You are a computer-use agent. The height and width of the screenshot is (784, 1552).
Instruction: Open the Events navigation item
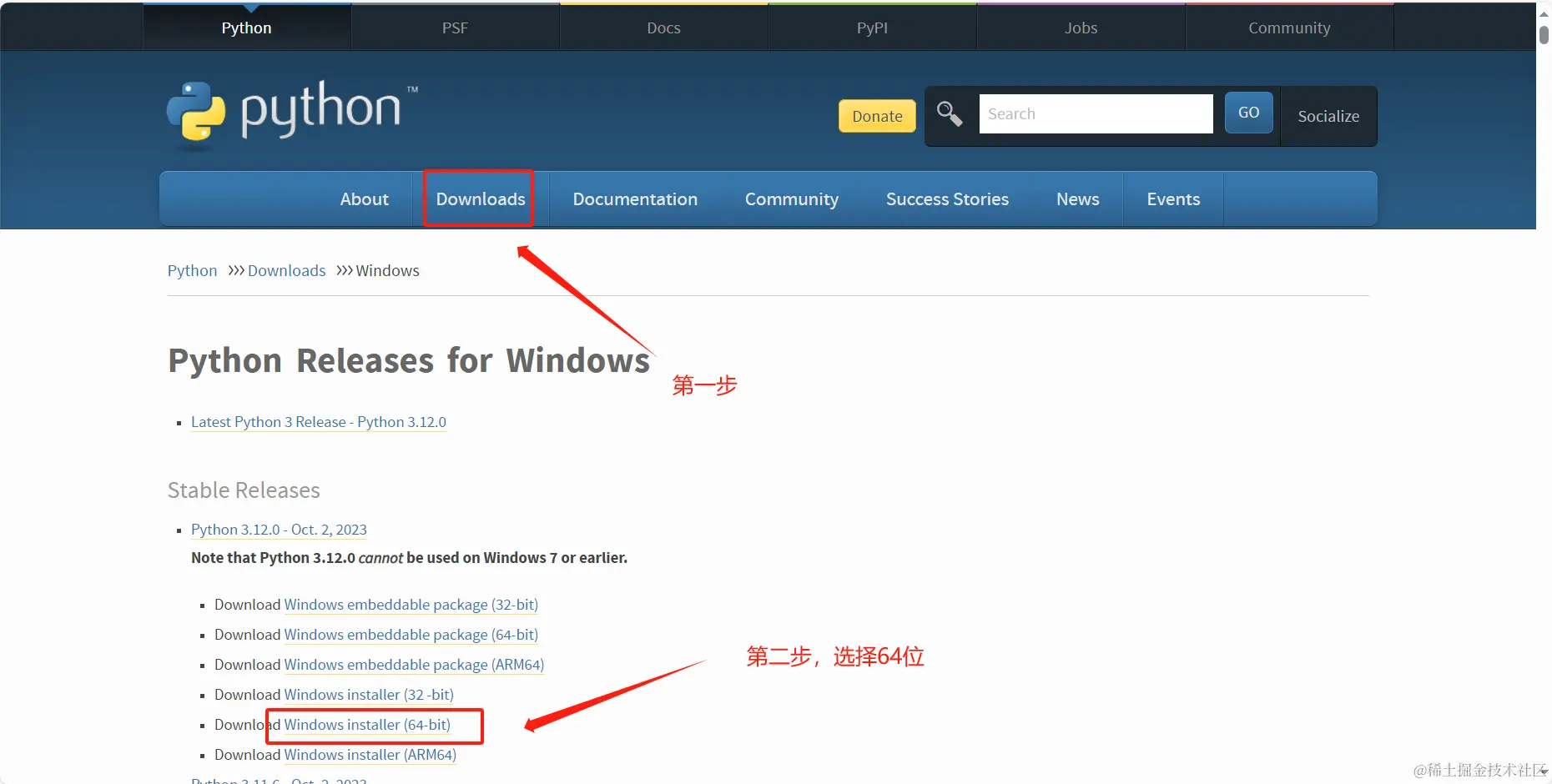click(x=1173, y=199)
